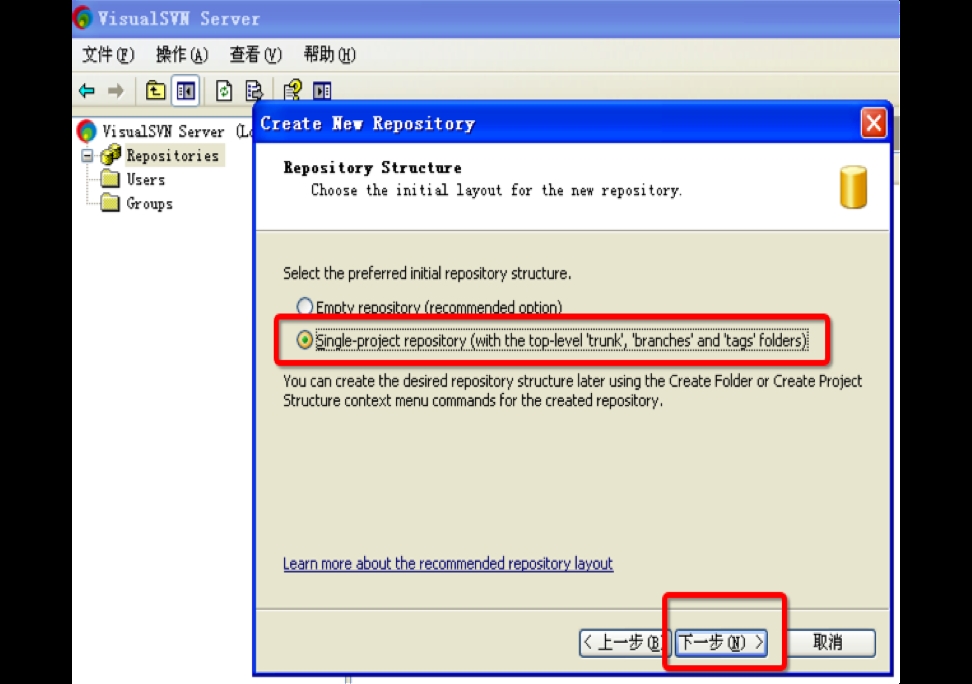The height and width of the screenshot is (684, 972).
Task: Close the Create New Repository dialog
Action: coord(873,123)
